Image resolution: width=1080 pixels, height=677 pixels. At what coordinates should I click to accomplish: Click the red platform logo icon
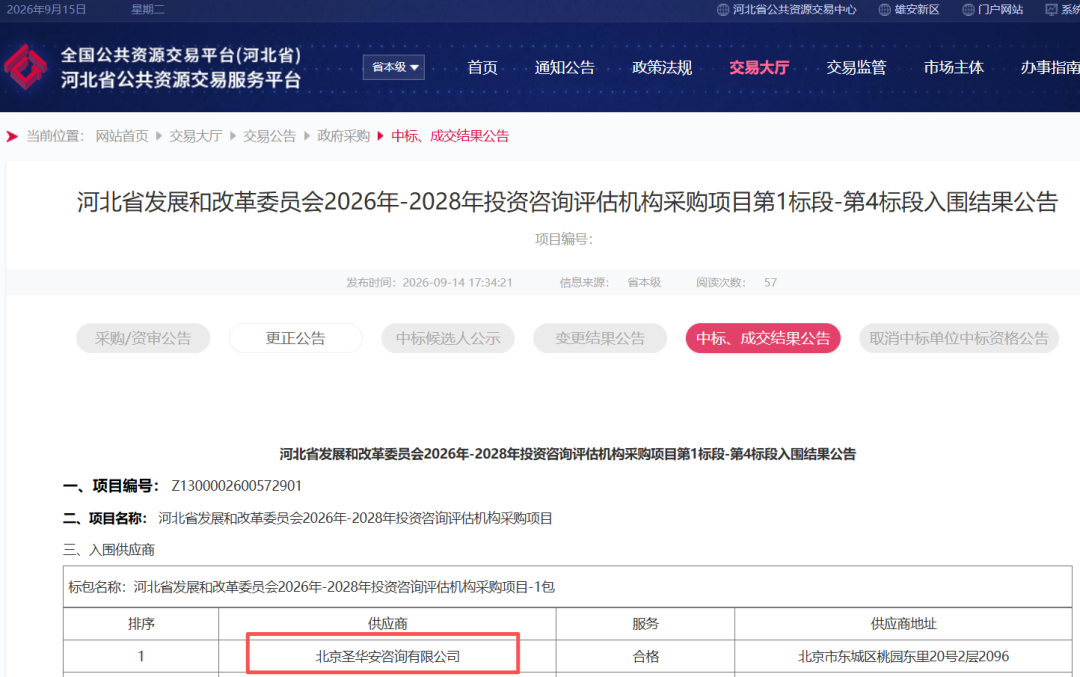[x=26, y=67]
